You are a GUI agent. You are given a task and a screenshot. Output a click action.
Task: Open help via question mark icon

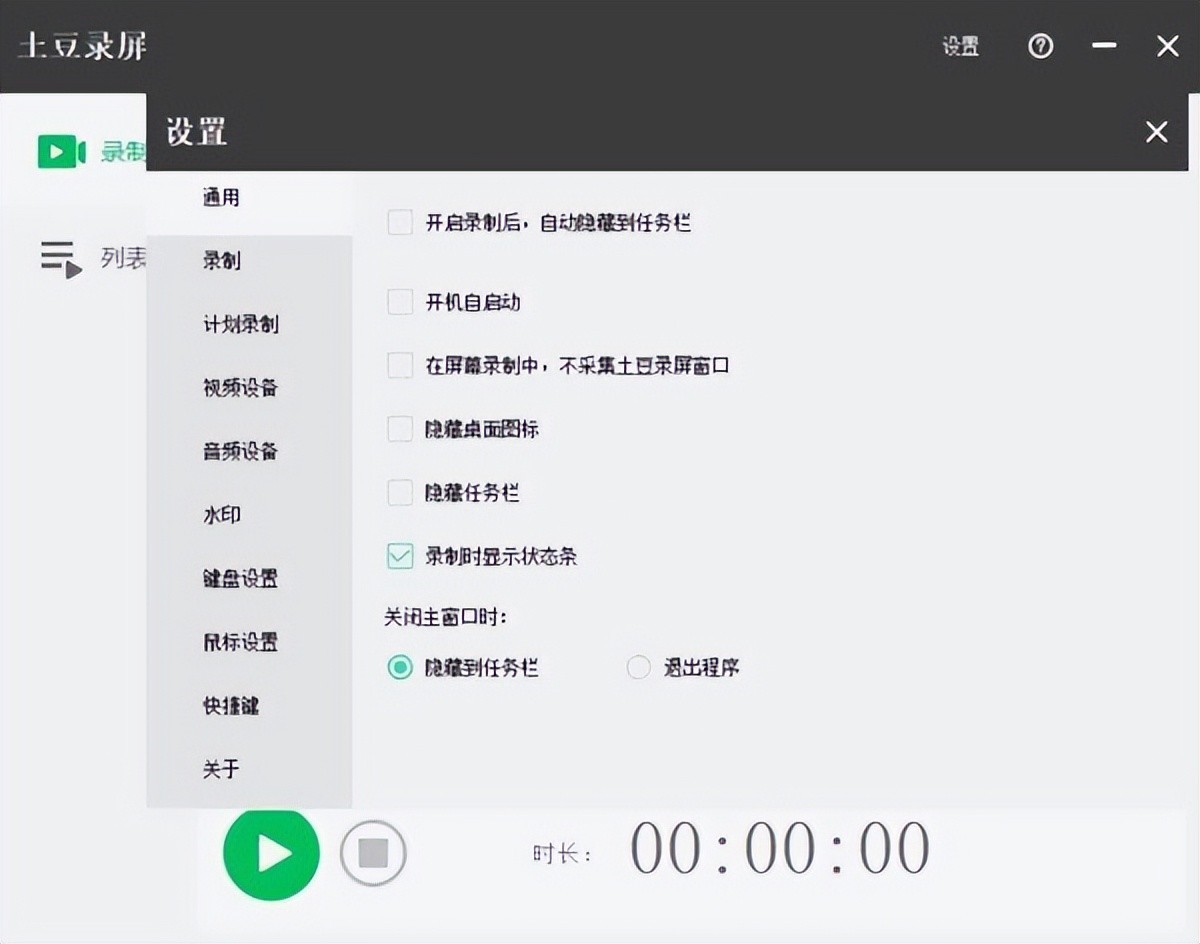[1041, 46]
